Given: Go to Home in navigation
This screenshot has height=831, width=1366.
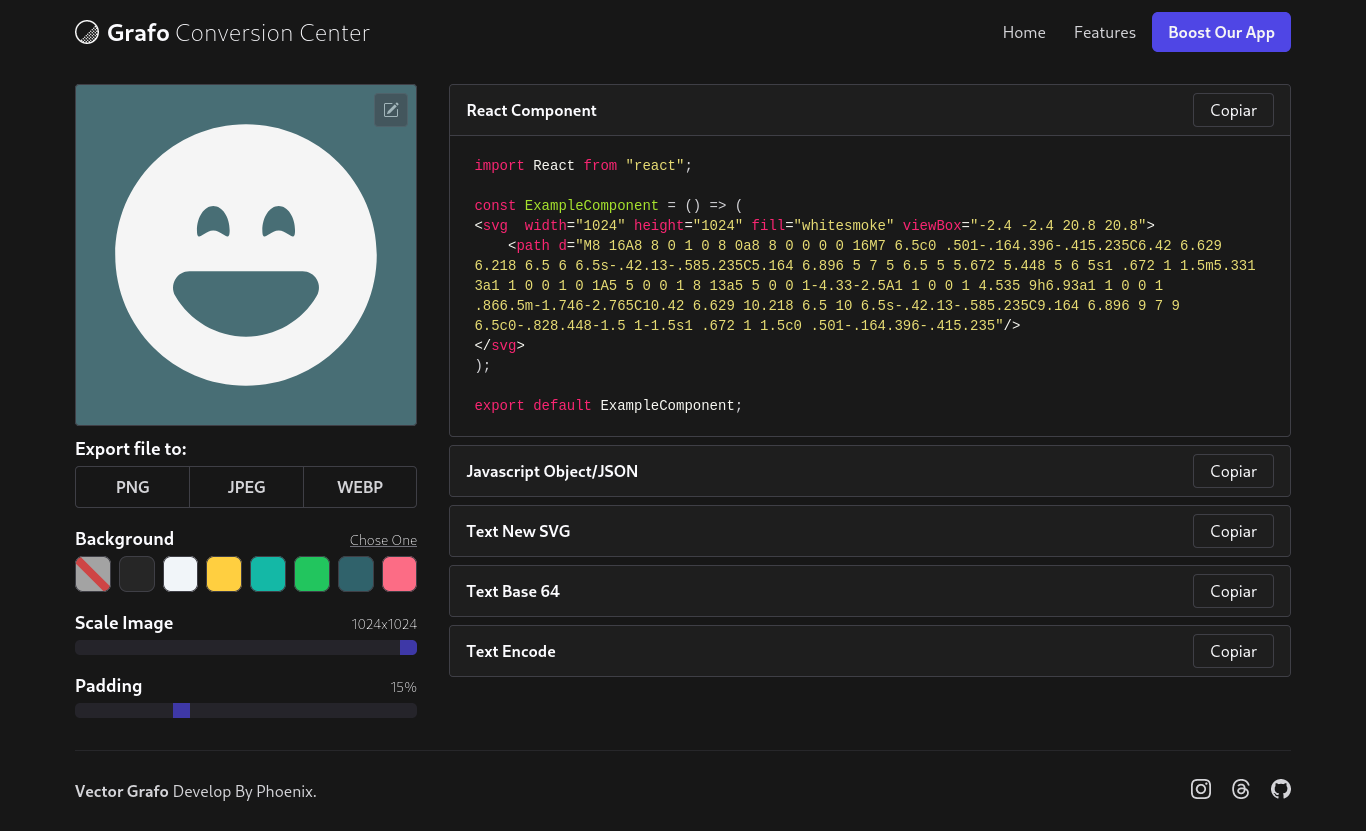Looking at the screenshot, I should coord(1024,32).
